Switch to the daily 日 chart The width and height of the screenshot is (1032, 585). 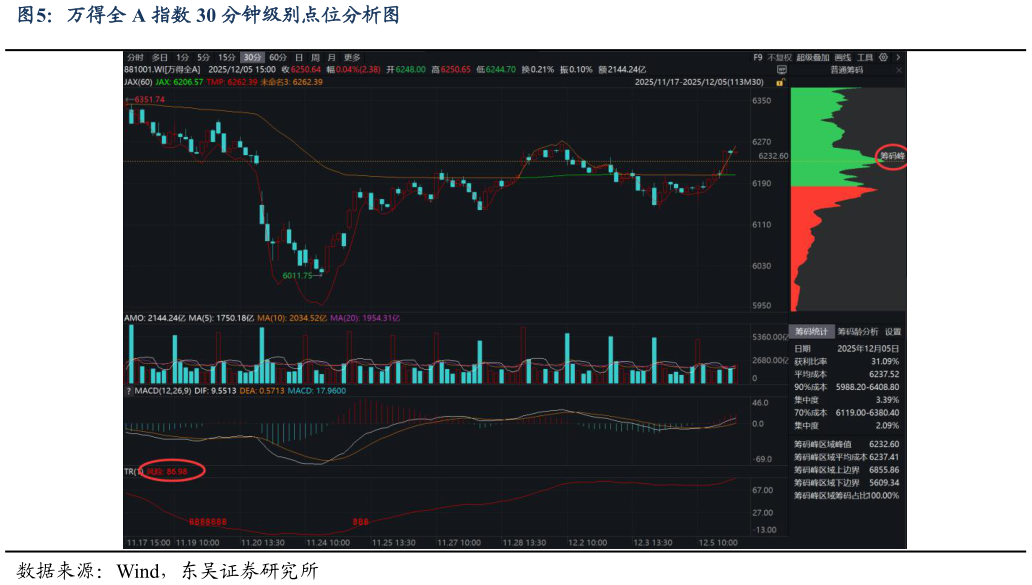coord(299,57)
